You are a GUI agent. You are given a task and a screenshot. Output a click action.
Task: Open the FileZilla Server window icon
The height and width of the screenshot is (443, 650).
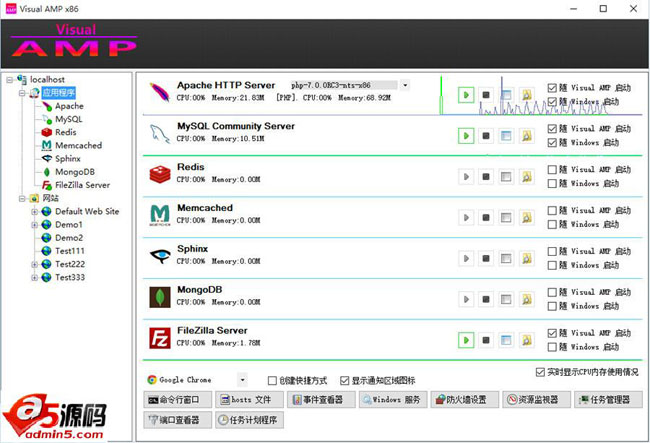click(506, 340)
